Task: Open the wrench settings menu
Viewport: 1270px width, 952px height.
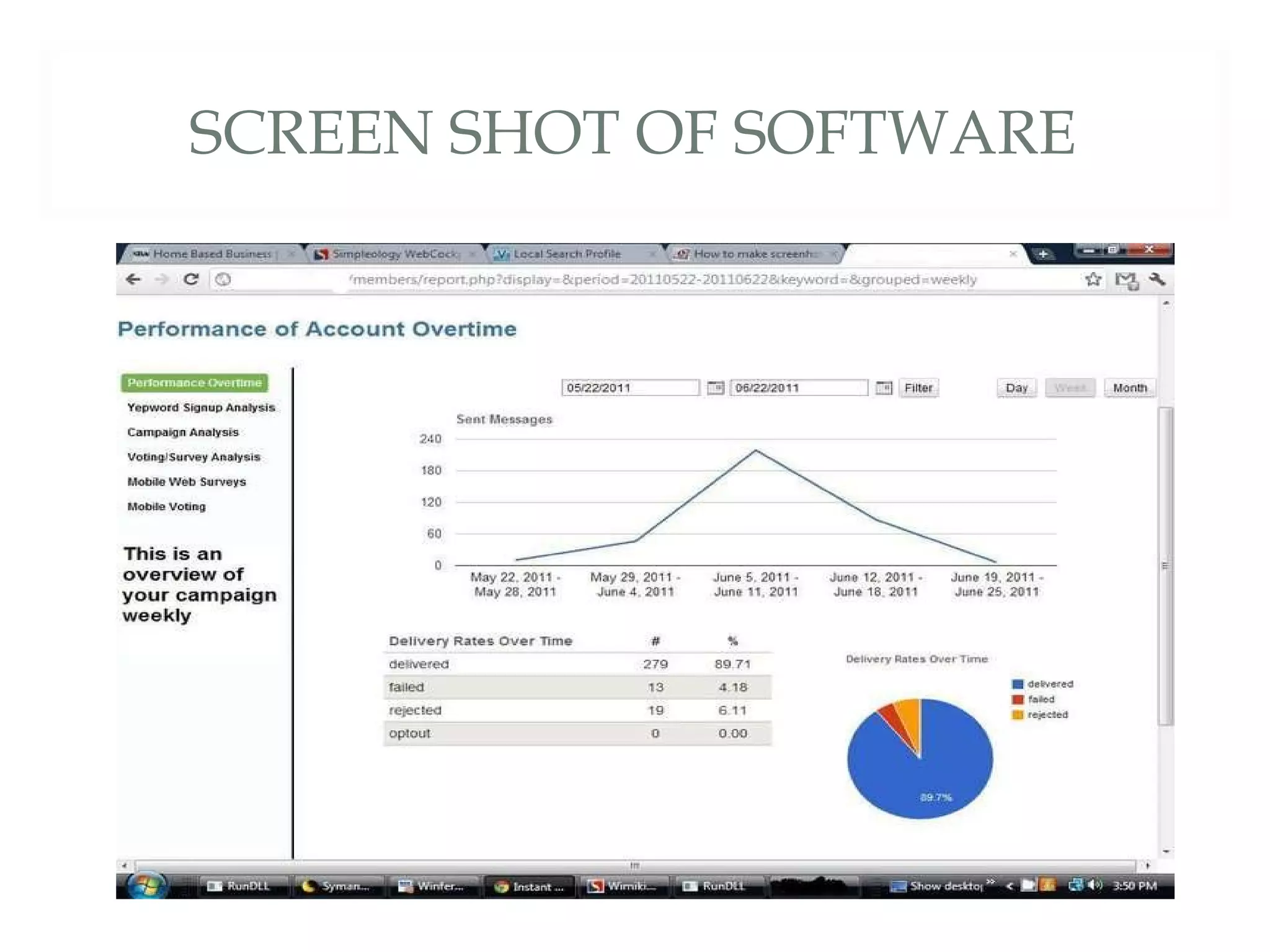Action: pyautogui.click(x=1157, y=280)
